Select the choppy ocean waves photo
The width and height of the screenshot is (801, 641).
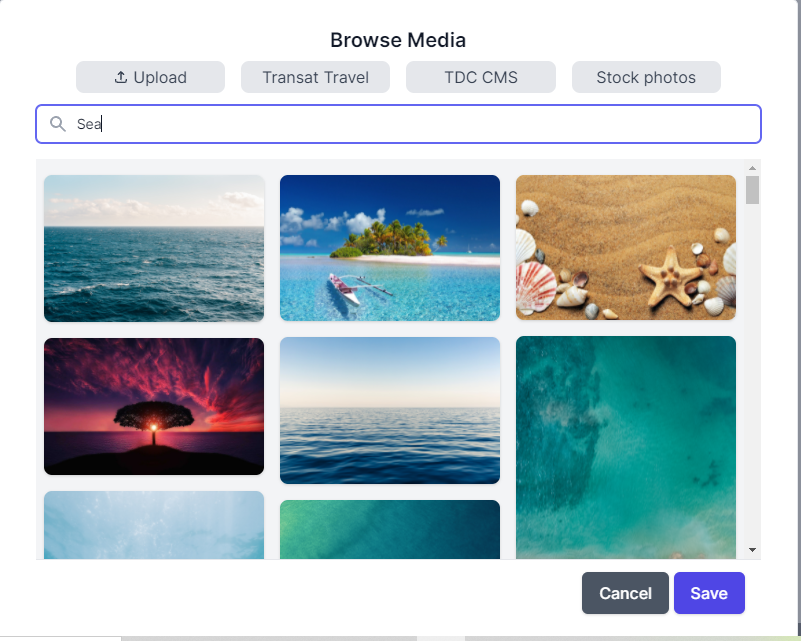(154, 248)
